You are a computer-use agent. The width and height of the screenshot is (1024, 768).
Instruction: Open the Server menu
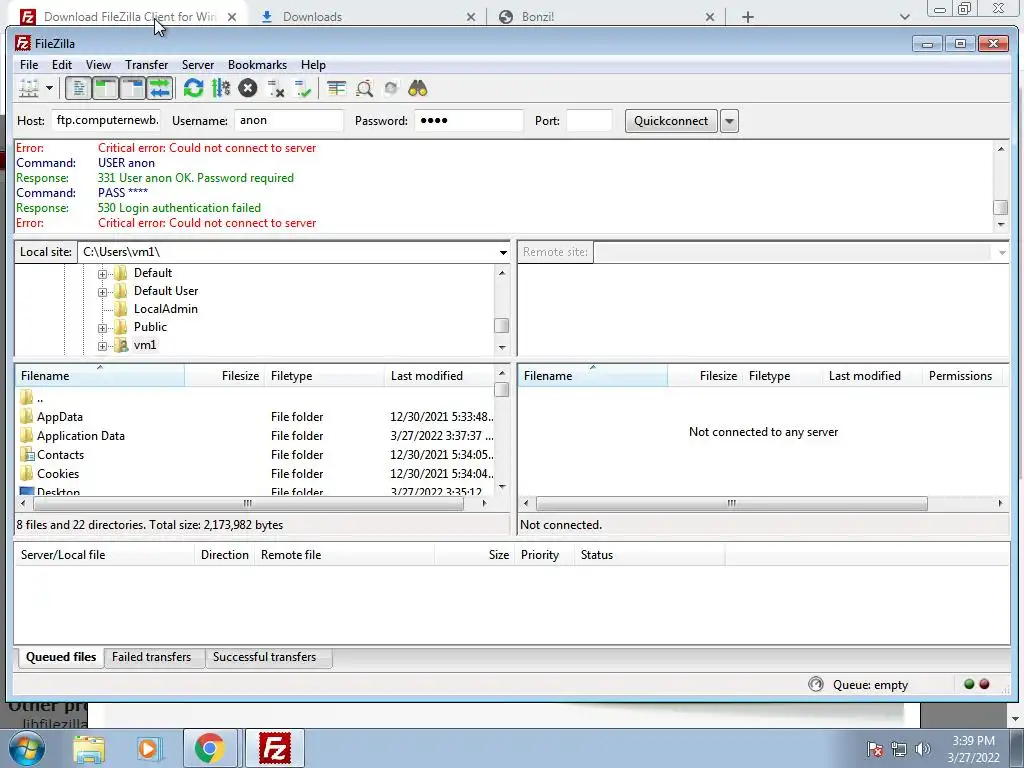pyautogui.click(x=198, y=65)
